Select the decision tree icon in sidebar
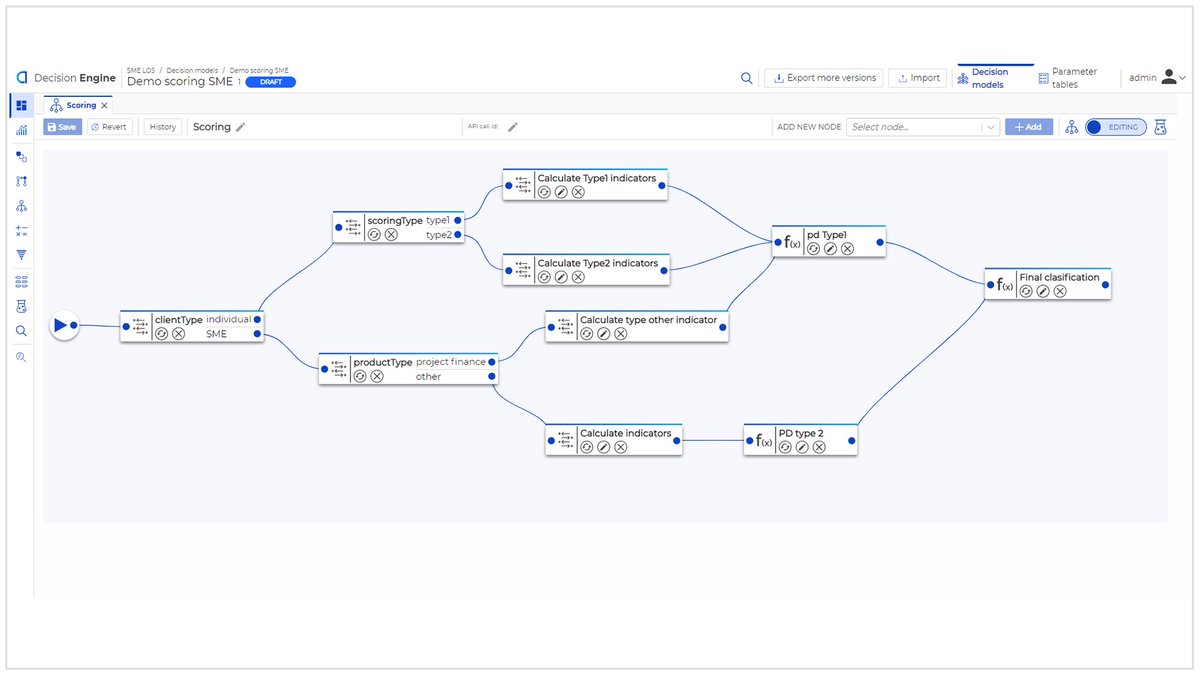 pyautogui.click(x=21, y=206)
